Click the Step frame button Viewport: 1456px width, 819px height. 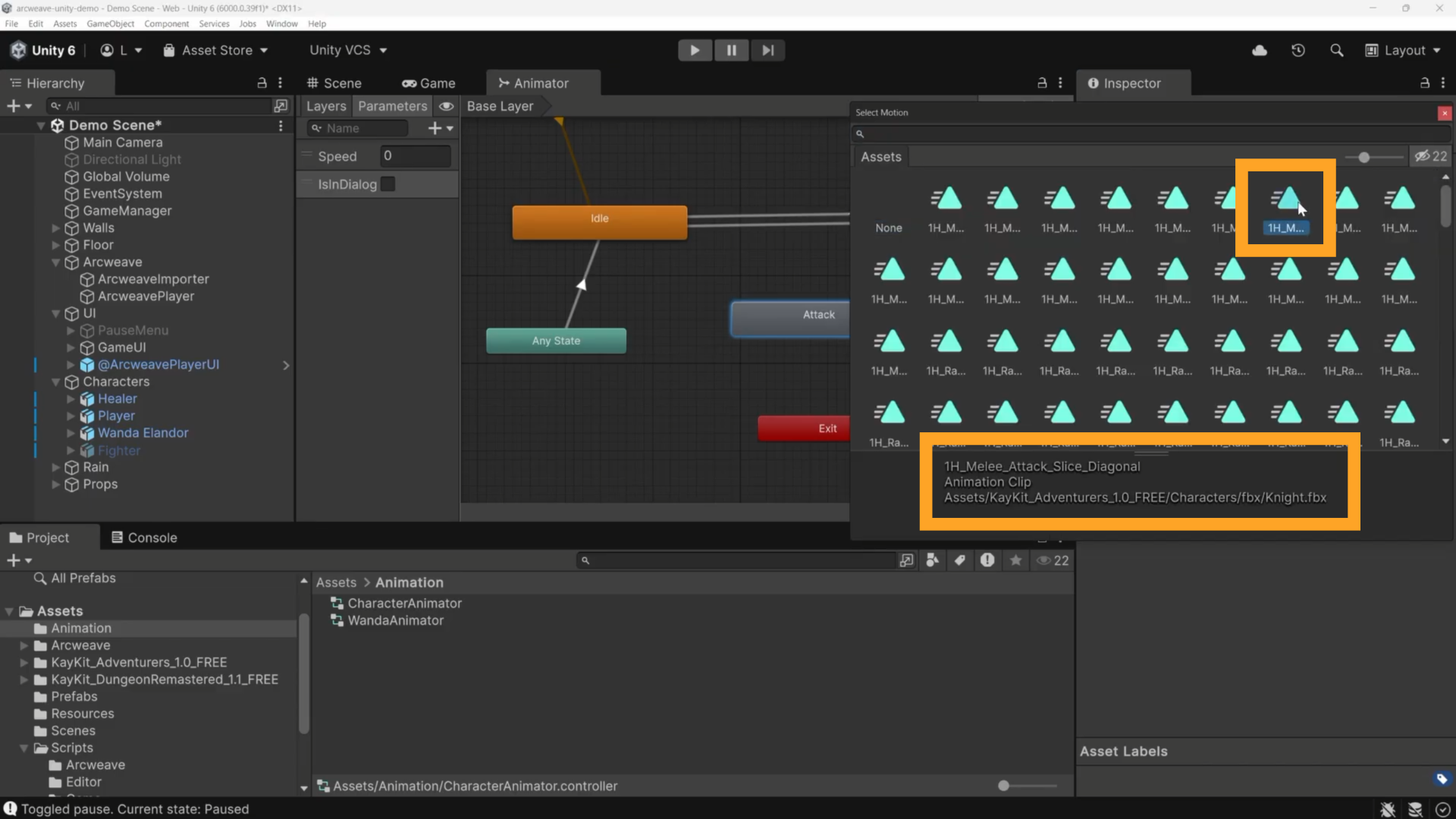pos(768,50)
